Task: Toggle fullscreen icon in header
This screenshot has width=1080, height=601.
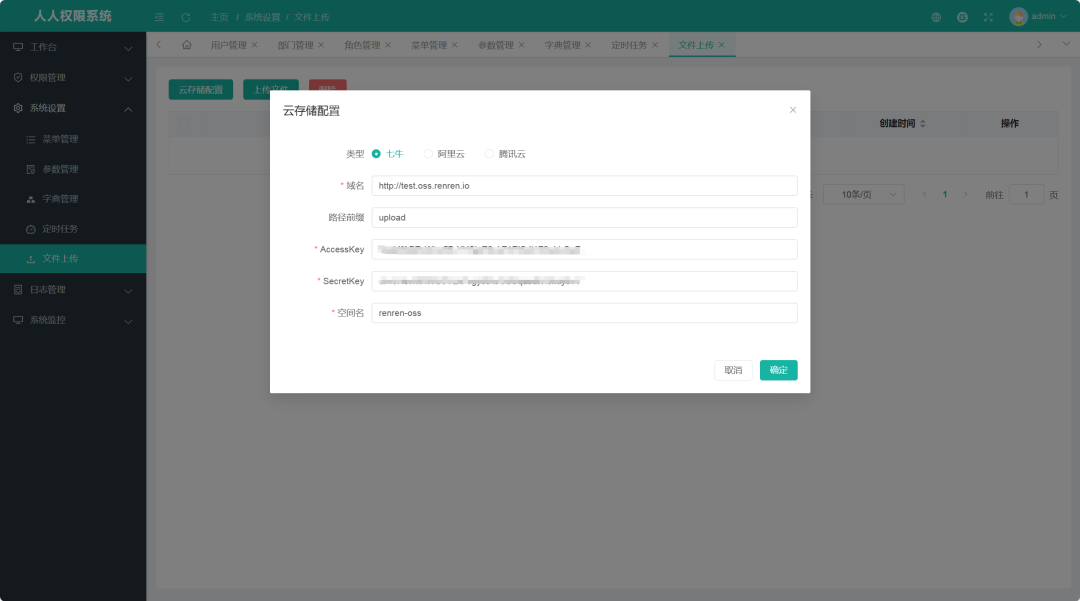Action: [988, 17]
